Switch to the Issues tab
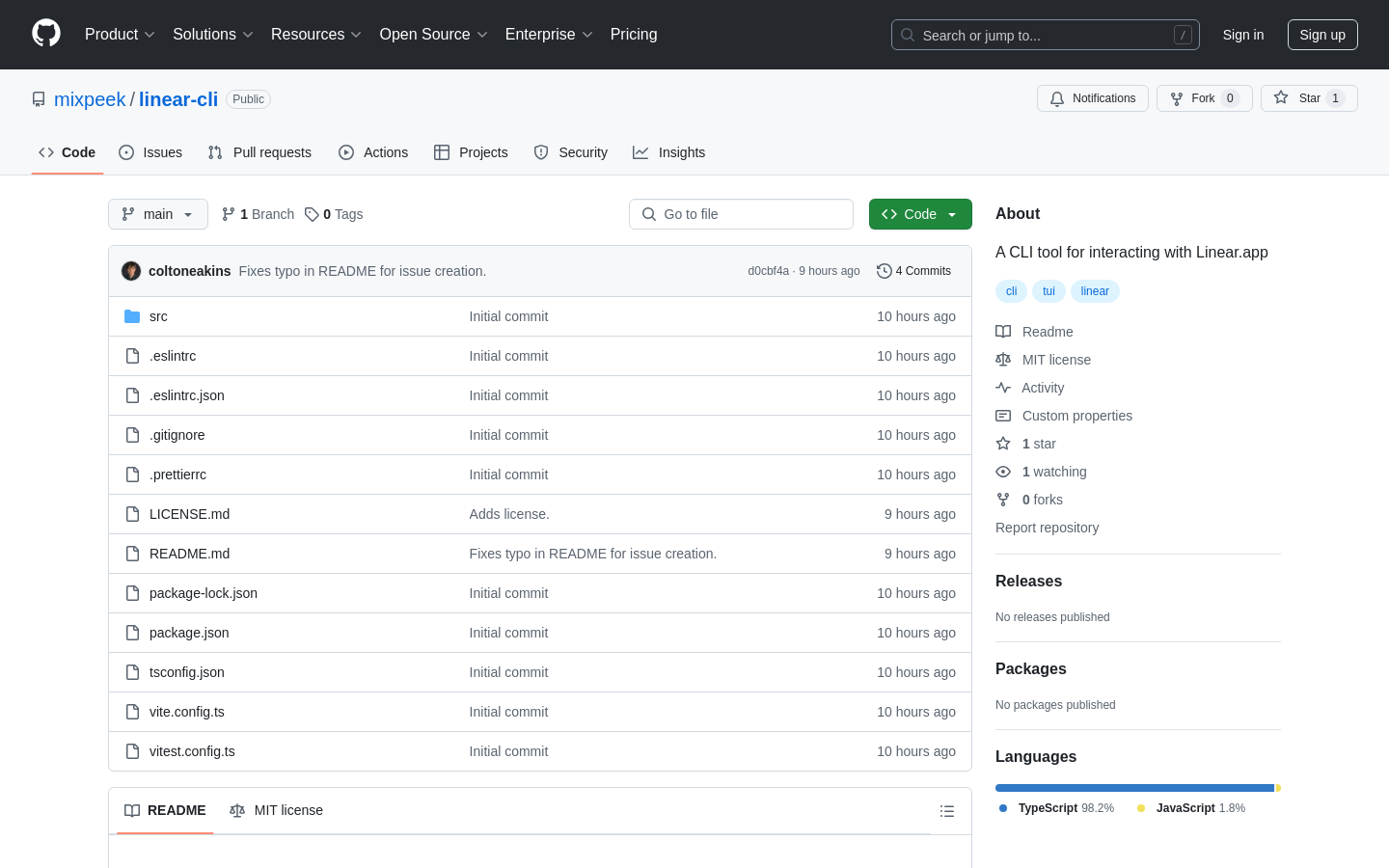The width and height of the screenshot is (1389, 868). pos(150,152)
